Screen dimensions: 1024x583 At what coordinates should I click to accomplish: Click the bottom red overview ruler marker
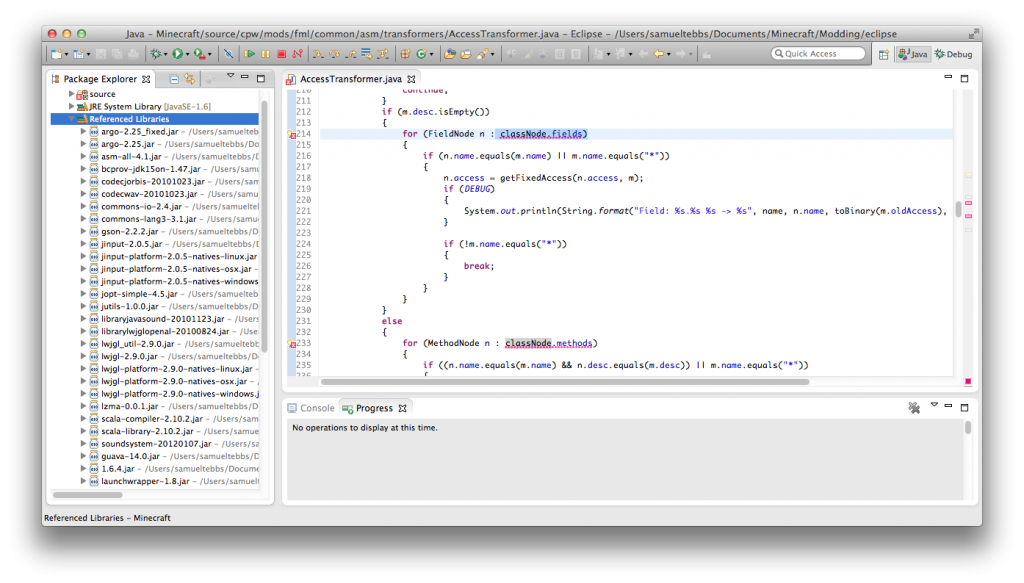click(968, 381)
